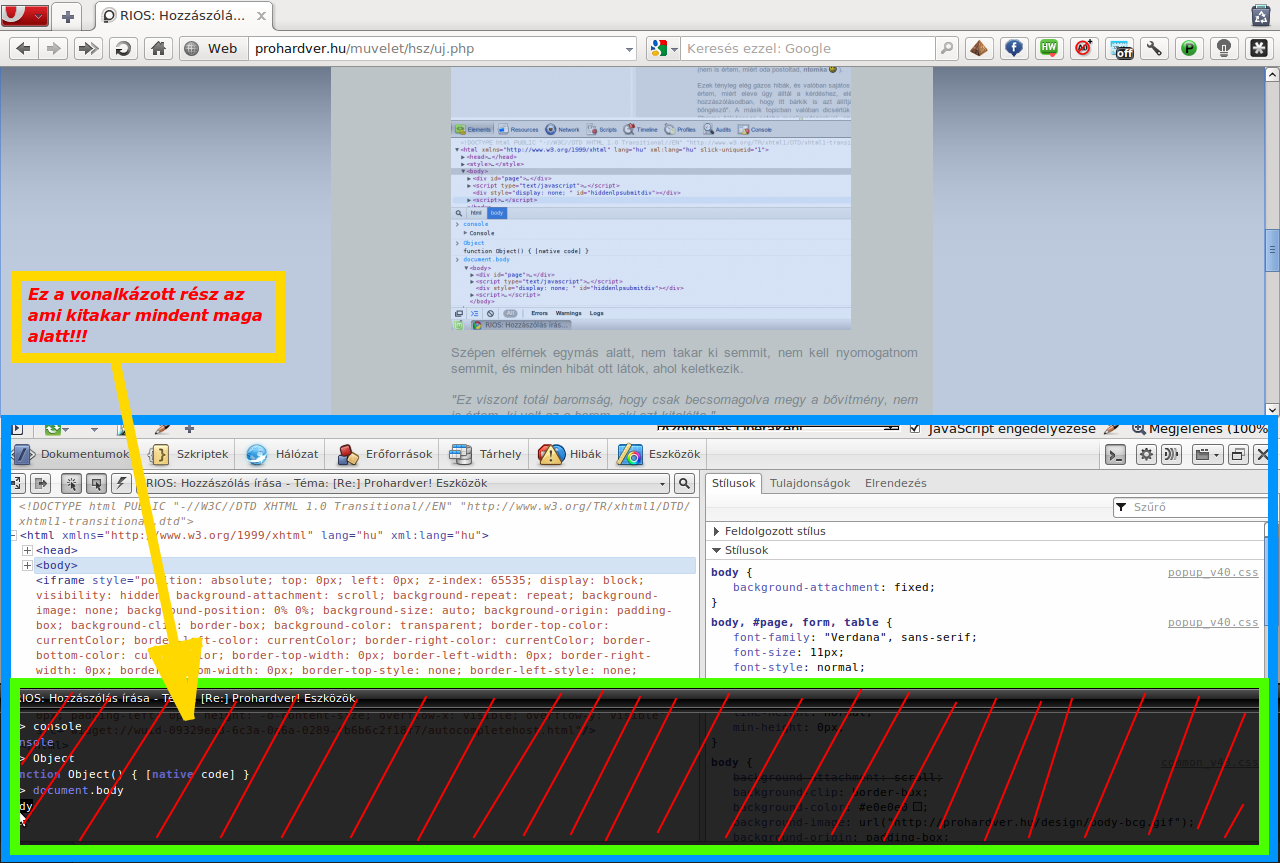This screenshot has width=1280, height=863.
Task: Go back with the back arrow
Action: (x=24, y=48)
